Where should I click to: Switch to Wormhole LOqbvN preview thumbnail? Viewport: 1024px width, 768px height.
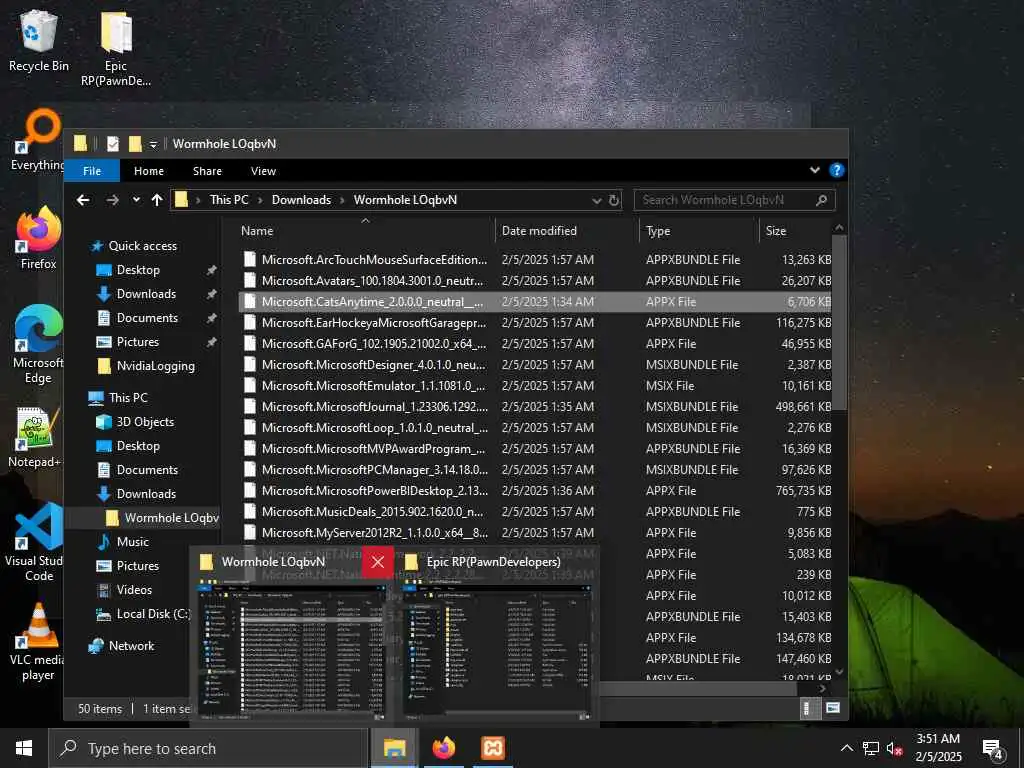[x=292, y=648]
